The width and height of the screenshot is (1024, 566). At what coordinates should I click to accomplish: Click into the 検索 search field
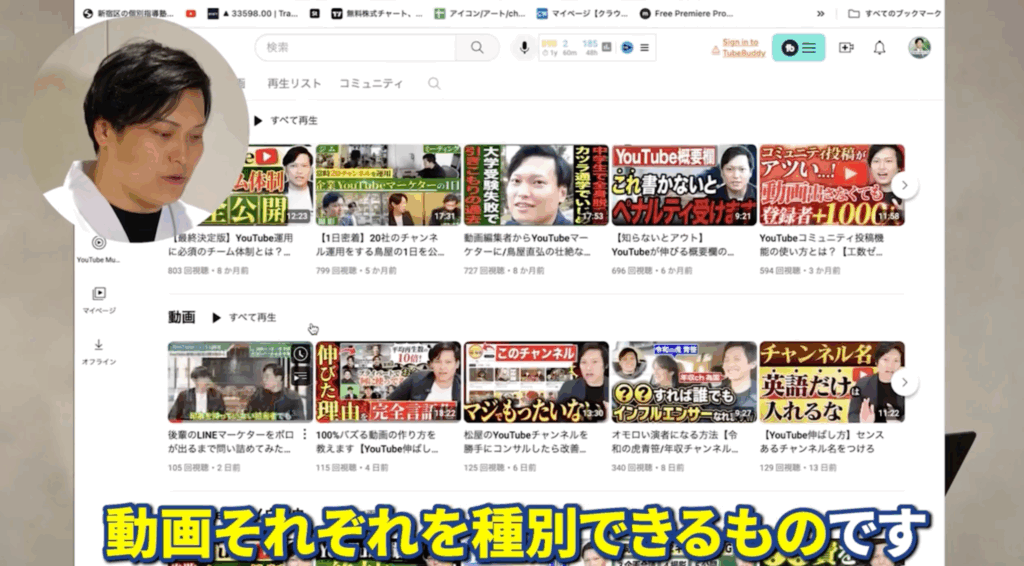pos(355,47)
